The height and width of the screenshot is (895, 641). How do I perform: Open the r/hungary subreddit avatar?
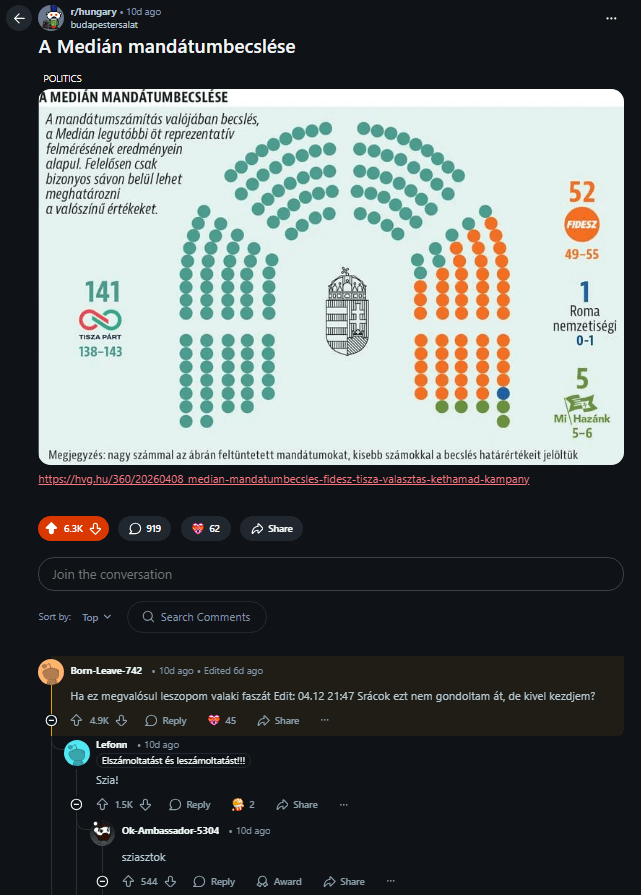click(x=51, y=18)
